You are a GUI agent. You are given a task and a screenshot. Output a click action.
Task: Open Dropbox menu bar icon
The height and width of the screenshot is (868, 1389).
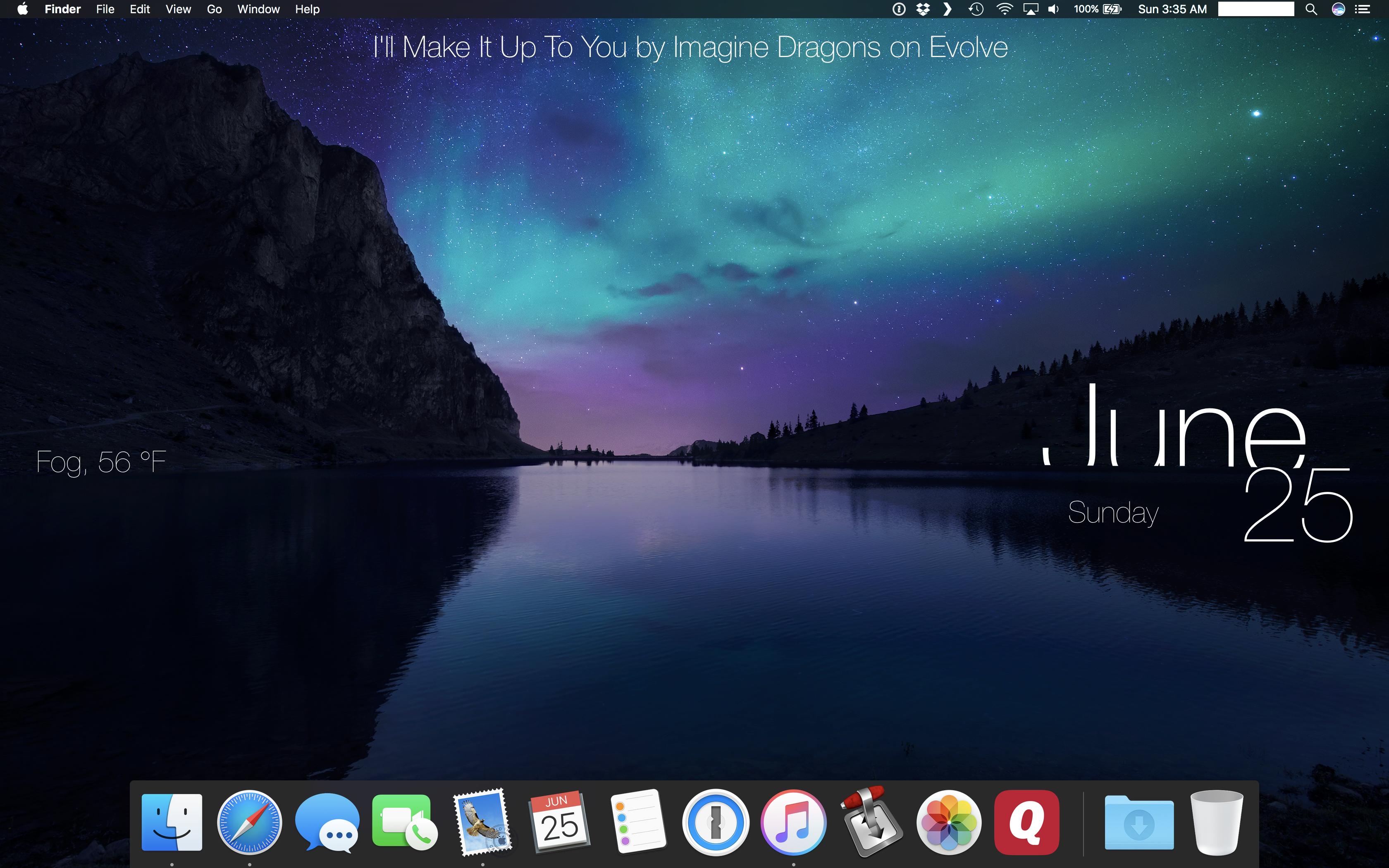[x=923, y=9]
